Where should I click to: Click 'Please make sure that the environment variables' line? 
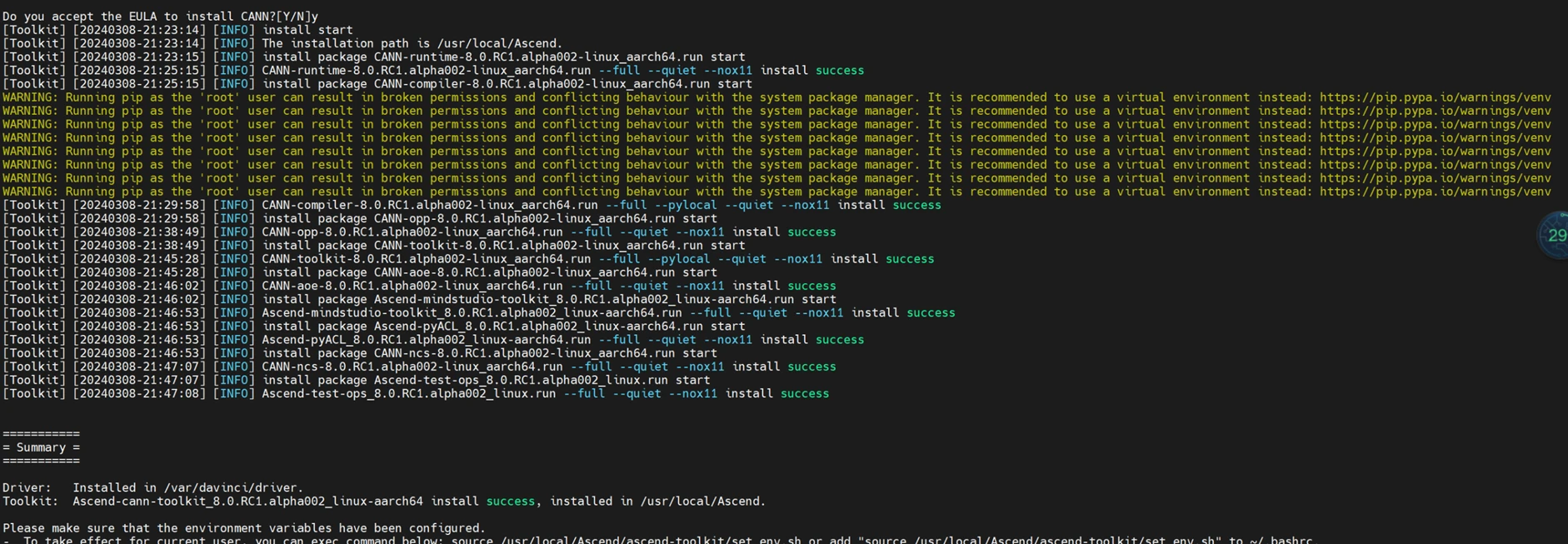[x=243, y=528]
